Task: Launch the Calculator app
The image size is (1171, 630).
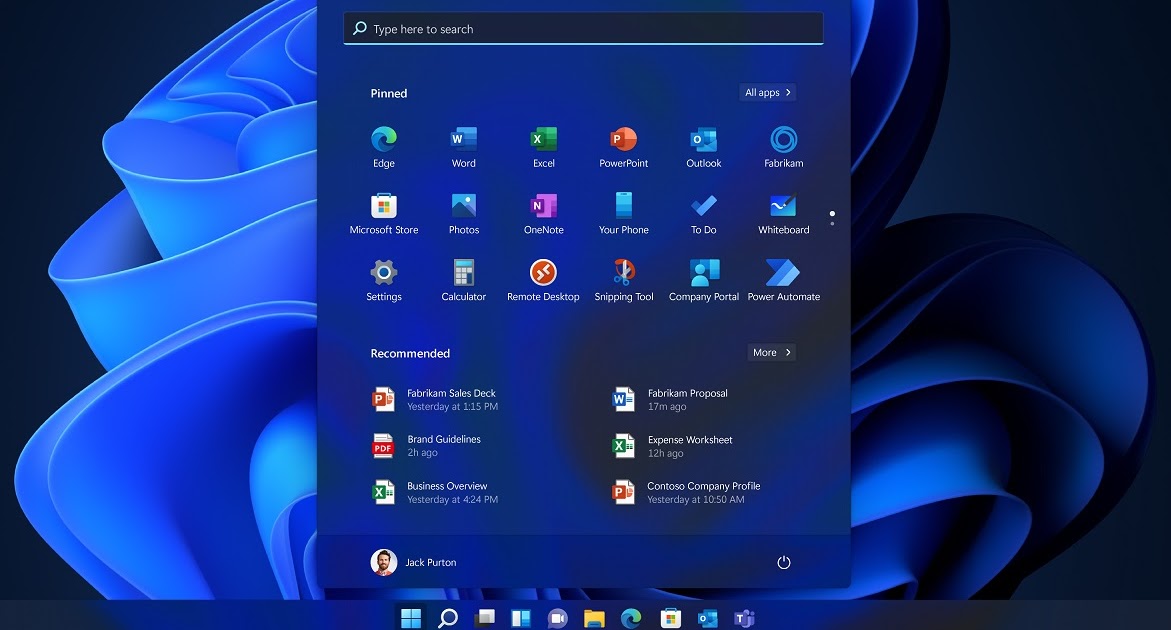Action: 464,281
